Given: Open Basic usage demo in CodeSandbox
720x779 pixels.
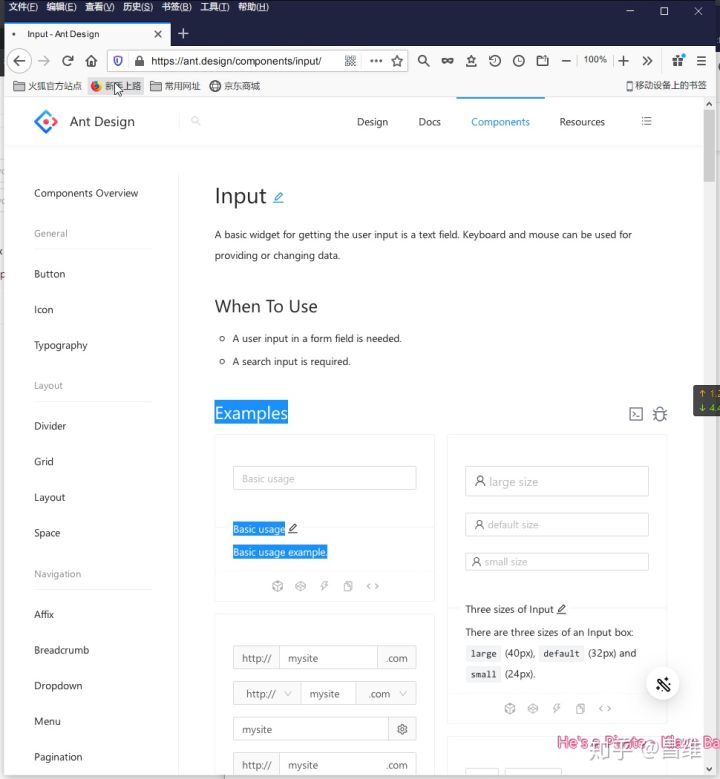Looking at the screenshot, I should [x=277, y=586].
